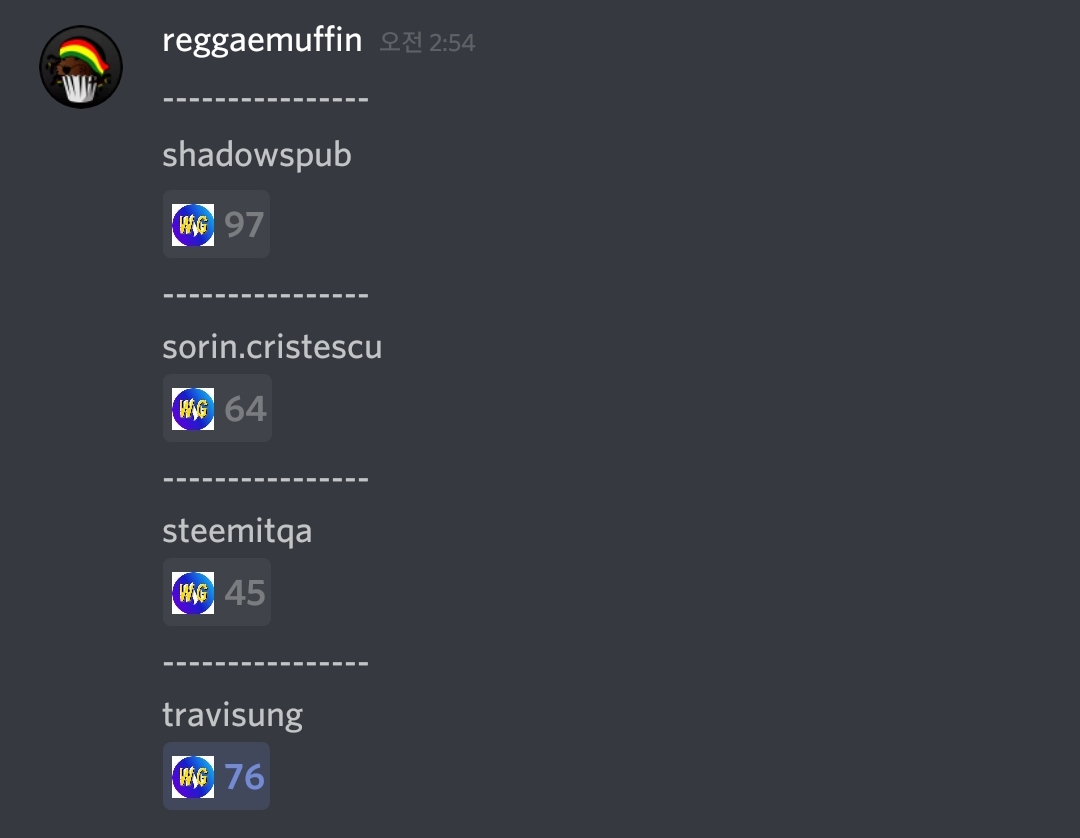Screen dimensions: 1080x838
Task: Toggle the 45 reaction under steemitqa
Action: pyautogui.click(x=216, y=591)
